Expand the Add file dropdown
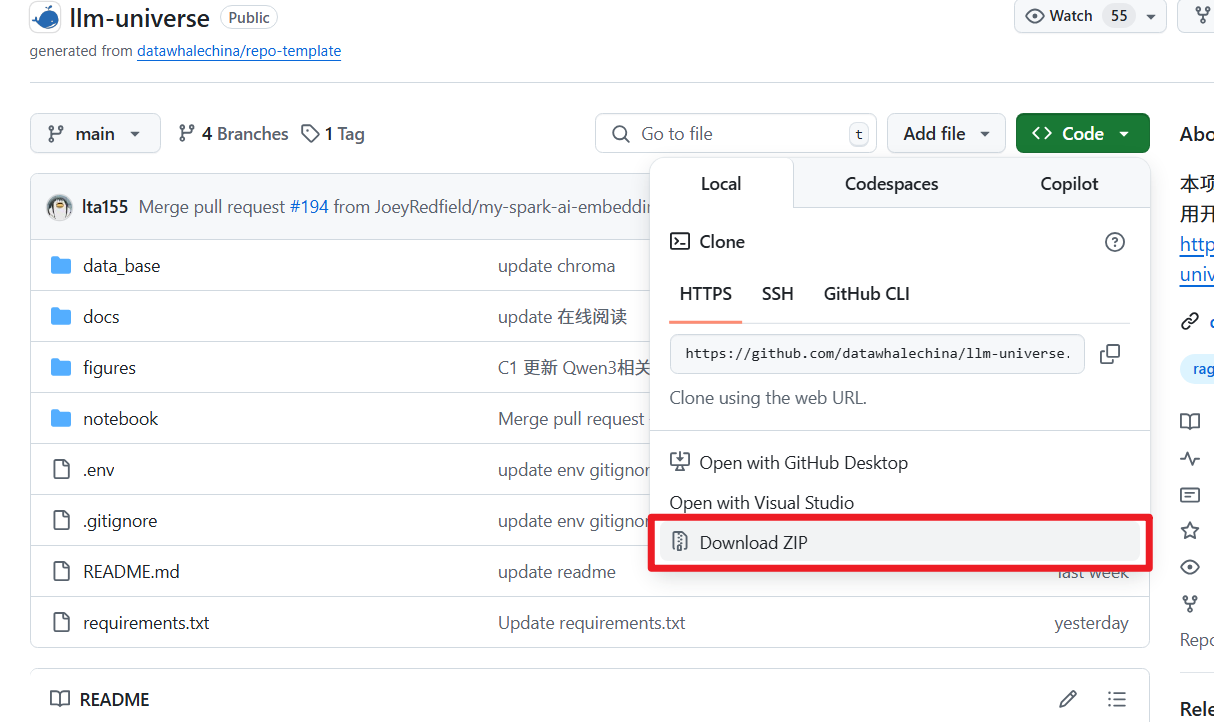Viewport: 1214px width, 722px height. [946, 133]
